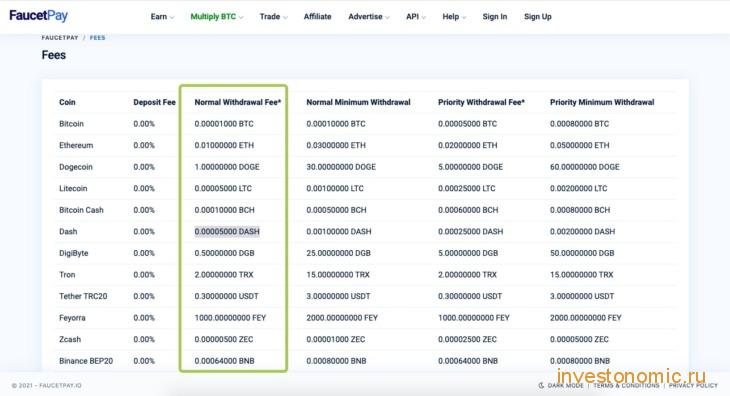Viewport: 730px width, 396px height.
Task: Click the Fees page heading
Action: click(x=54, y=55)
